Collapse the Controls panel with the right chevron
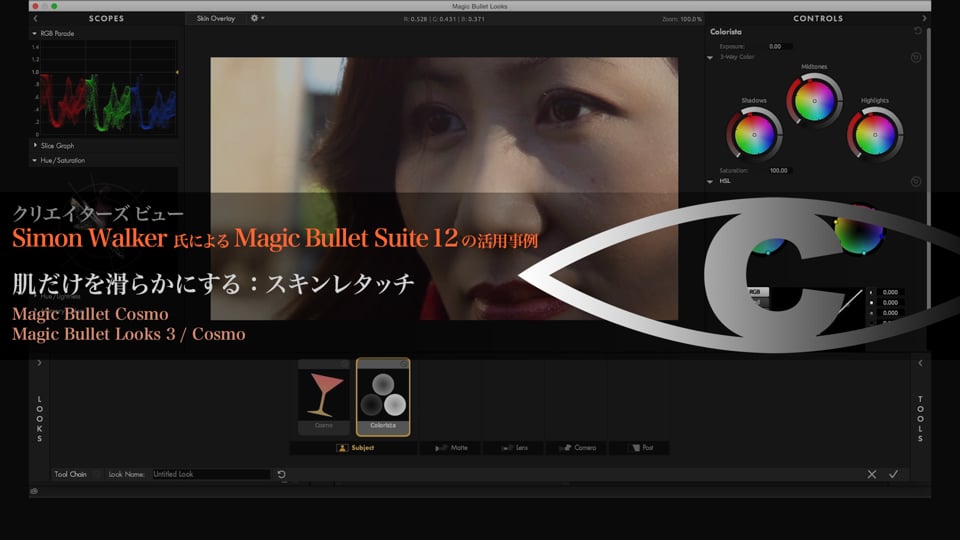Viewport: 960px width, 540px height. coord(924,18)
